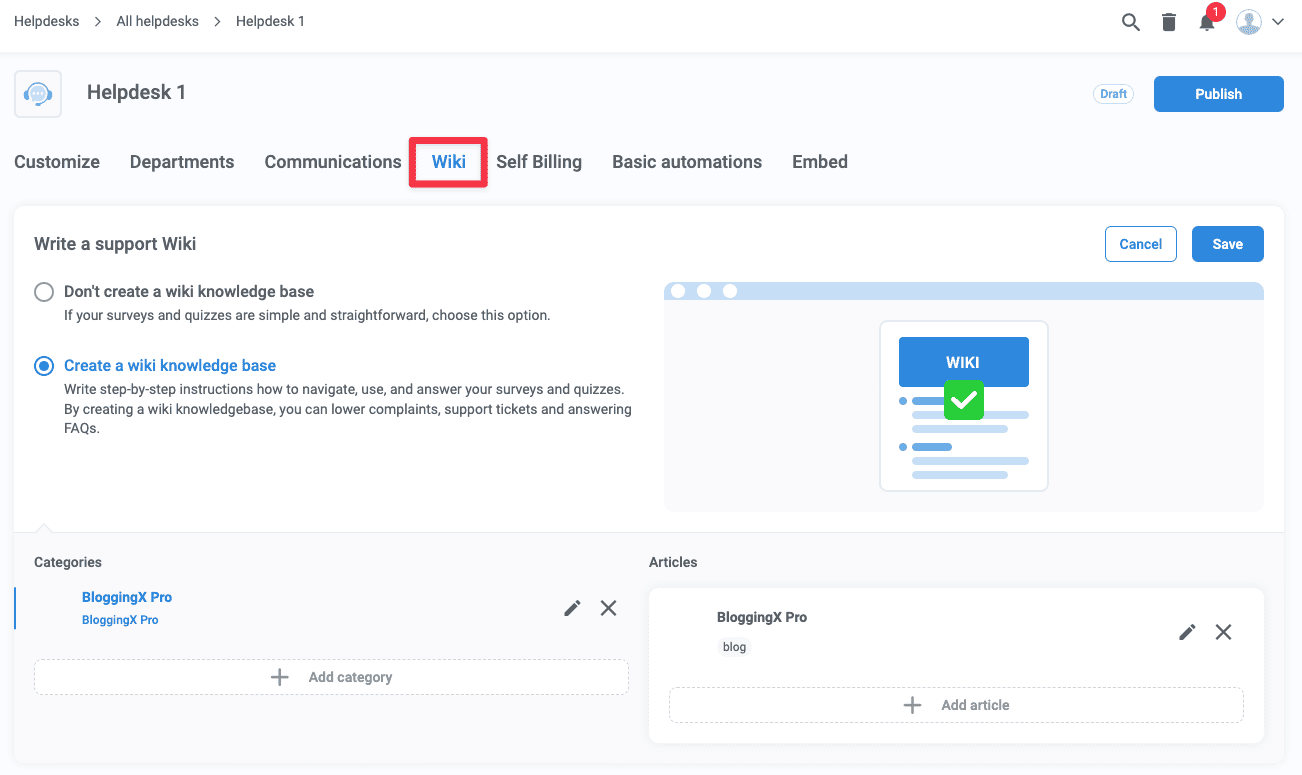Delete the BloggingX Pro category
Screen dimensions: 1302x775
click(x=608, y=608)
